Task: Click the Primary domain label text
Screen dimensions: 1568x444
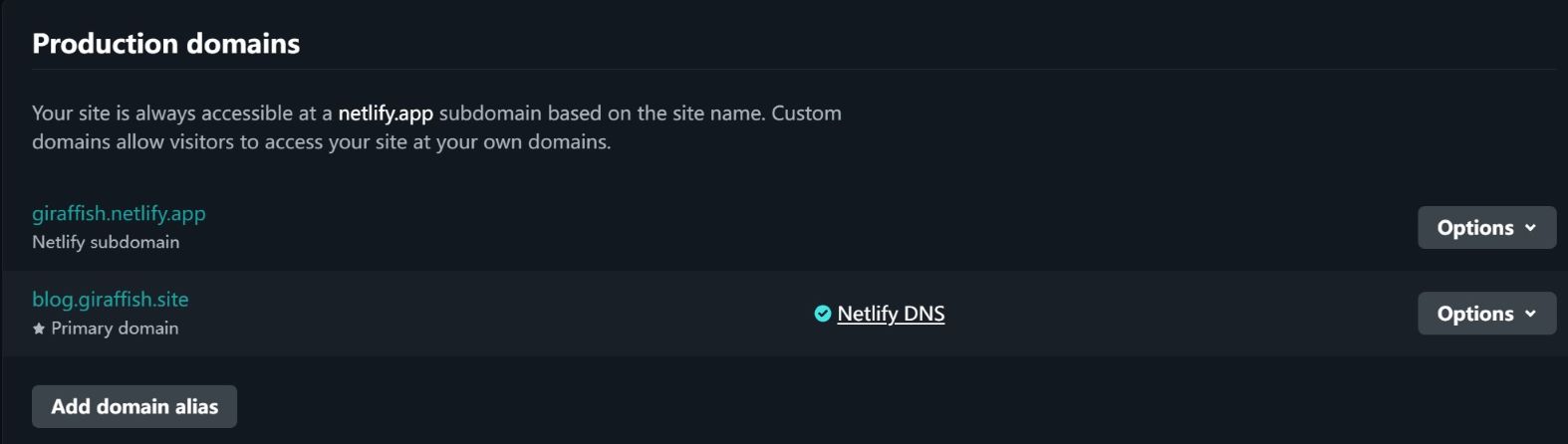Action: (115, 329)
